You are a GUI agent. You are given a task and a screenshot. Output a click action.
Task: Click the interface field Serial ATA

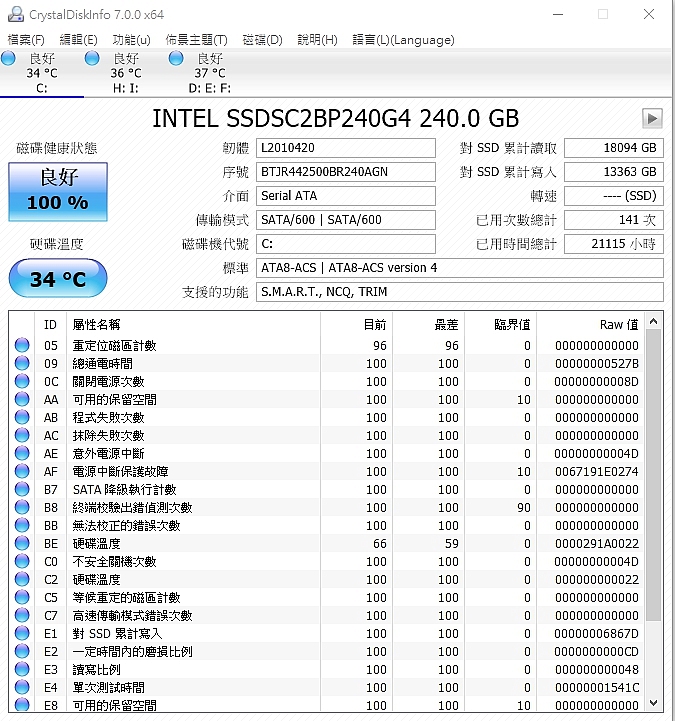[346, 196]
